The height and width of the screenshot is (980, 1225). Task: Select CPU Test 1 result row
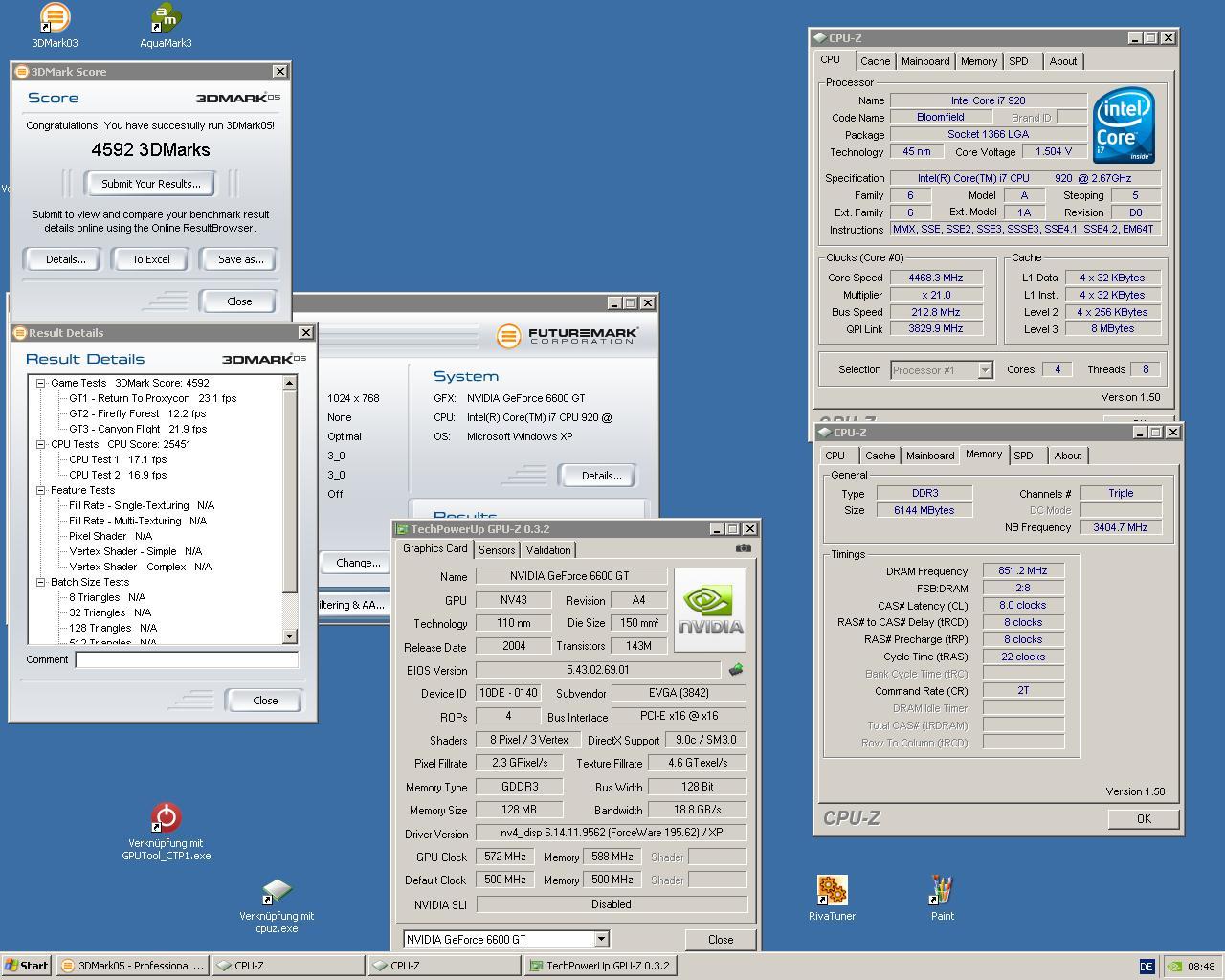click(x=118, y=459)
